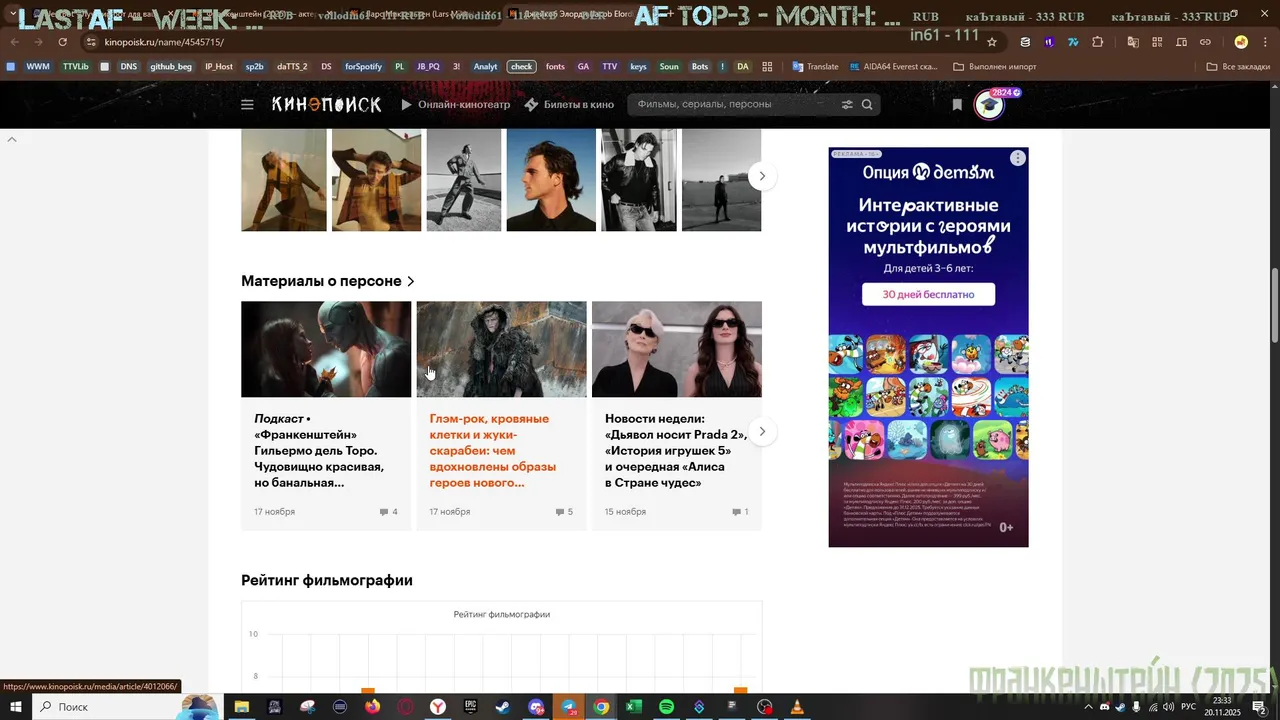Open ad options three-dot menu
The image size is (1280, 720).
(1017, 158)
